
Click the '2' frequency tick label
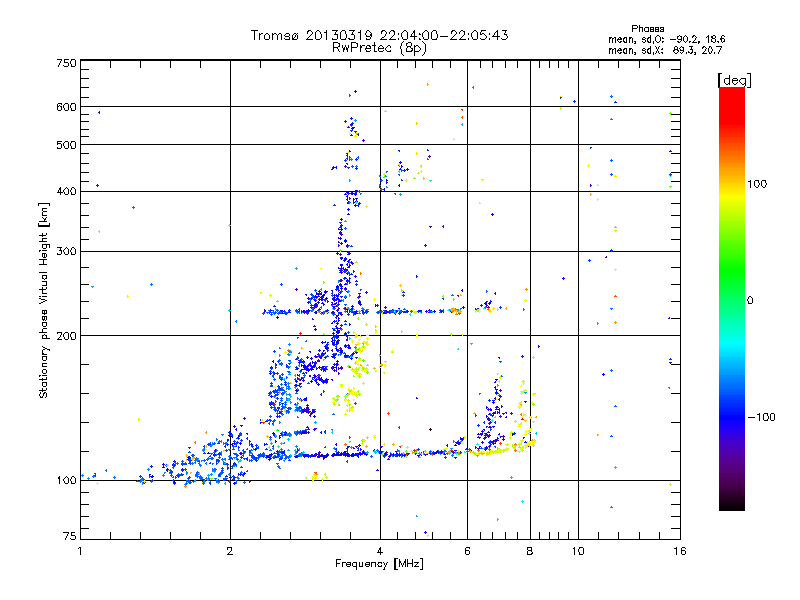click(x=230, y=551)
